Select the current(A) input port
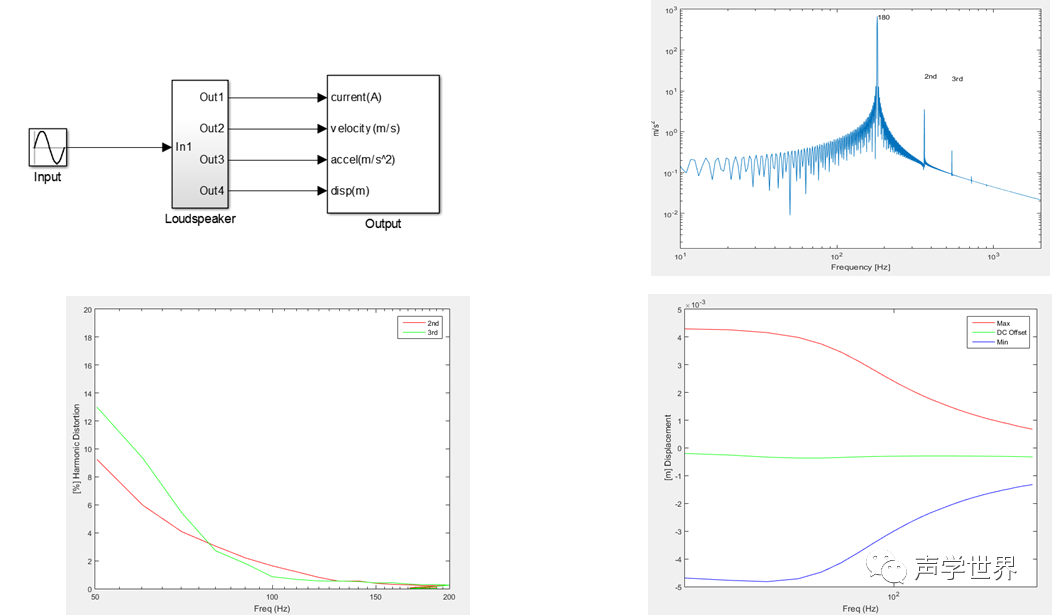Viewport: 1052px width, 615px height. (355, 98)
